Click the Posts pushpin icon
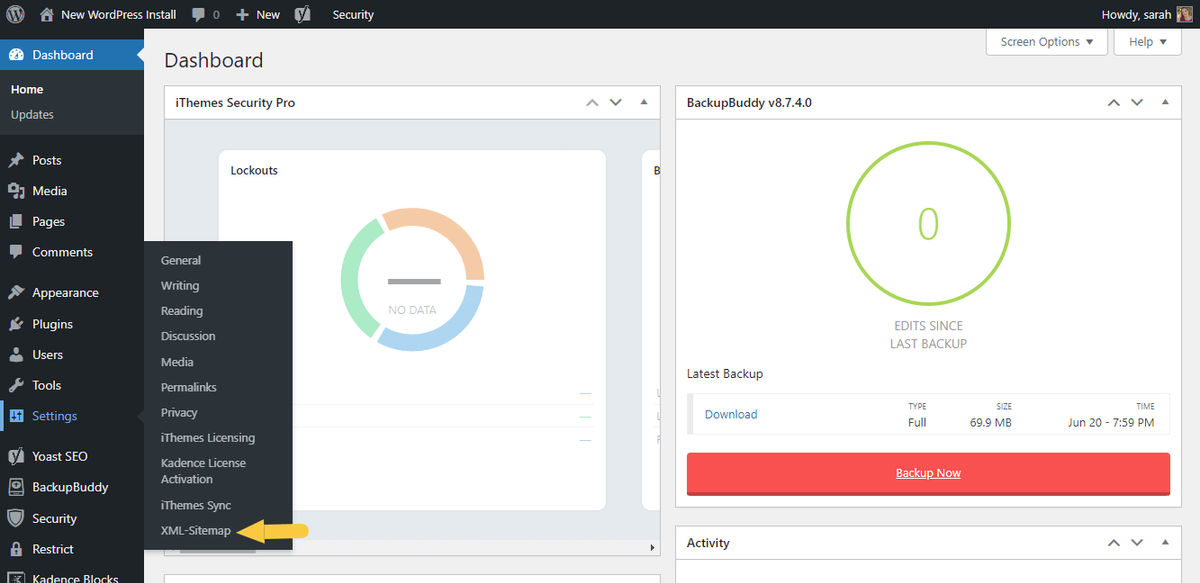The width and height of the screenshot is (1200, 583). pos(16,160)
